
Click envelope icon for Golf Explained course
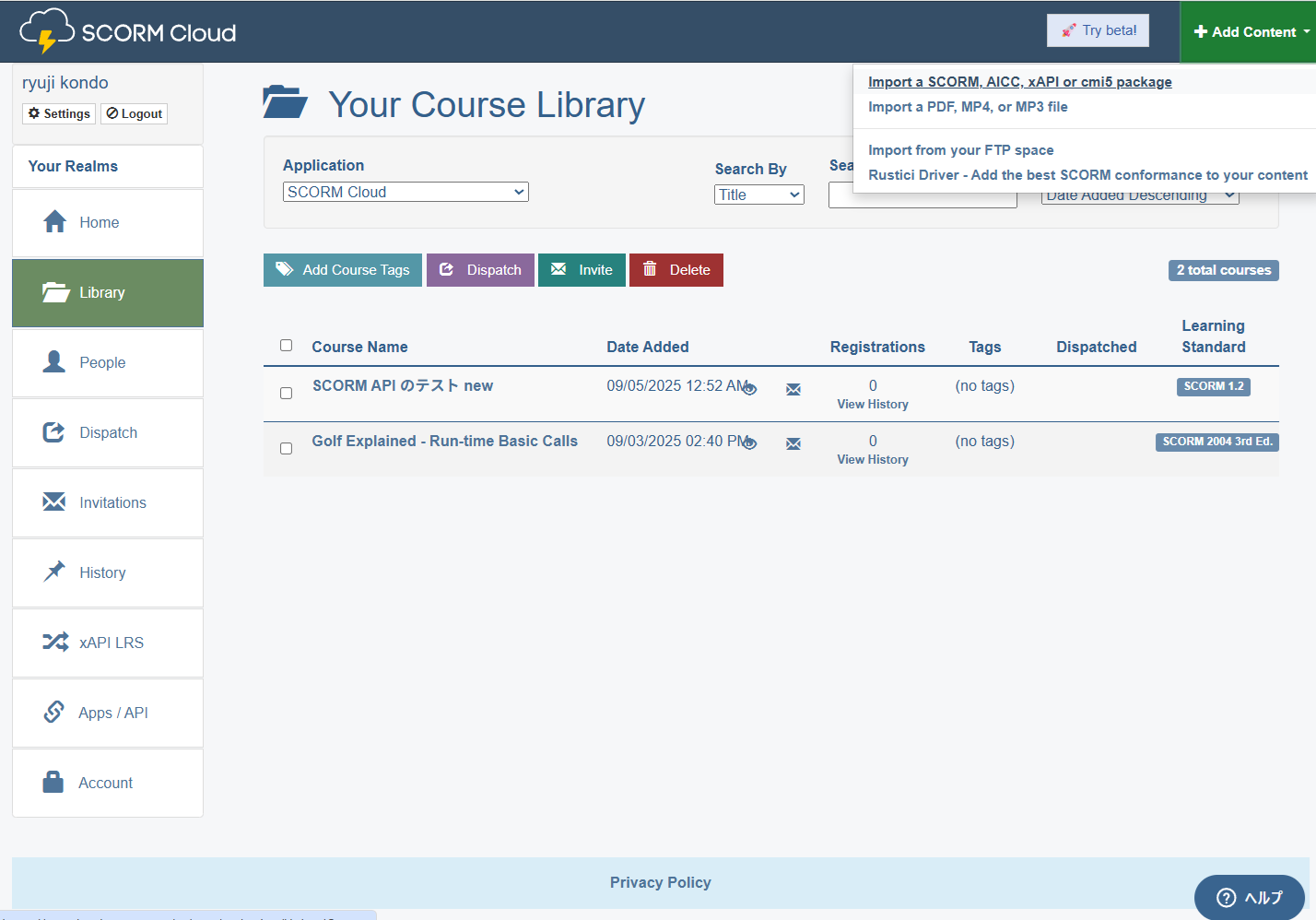pyautogui.click(x=793, y=444)
